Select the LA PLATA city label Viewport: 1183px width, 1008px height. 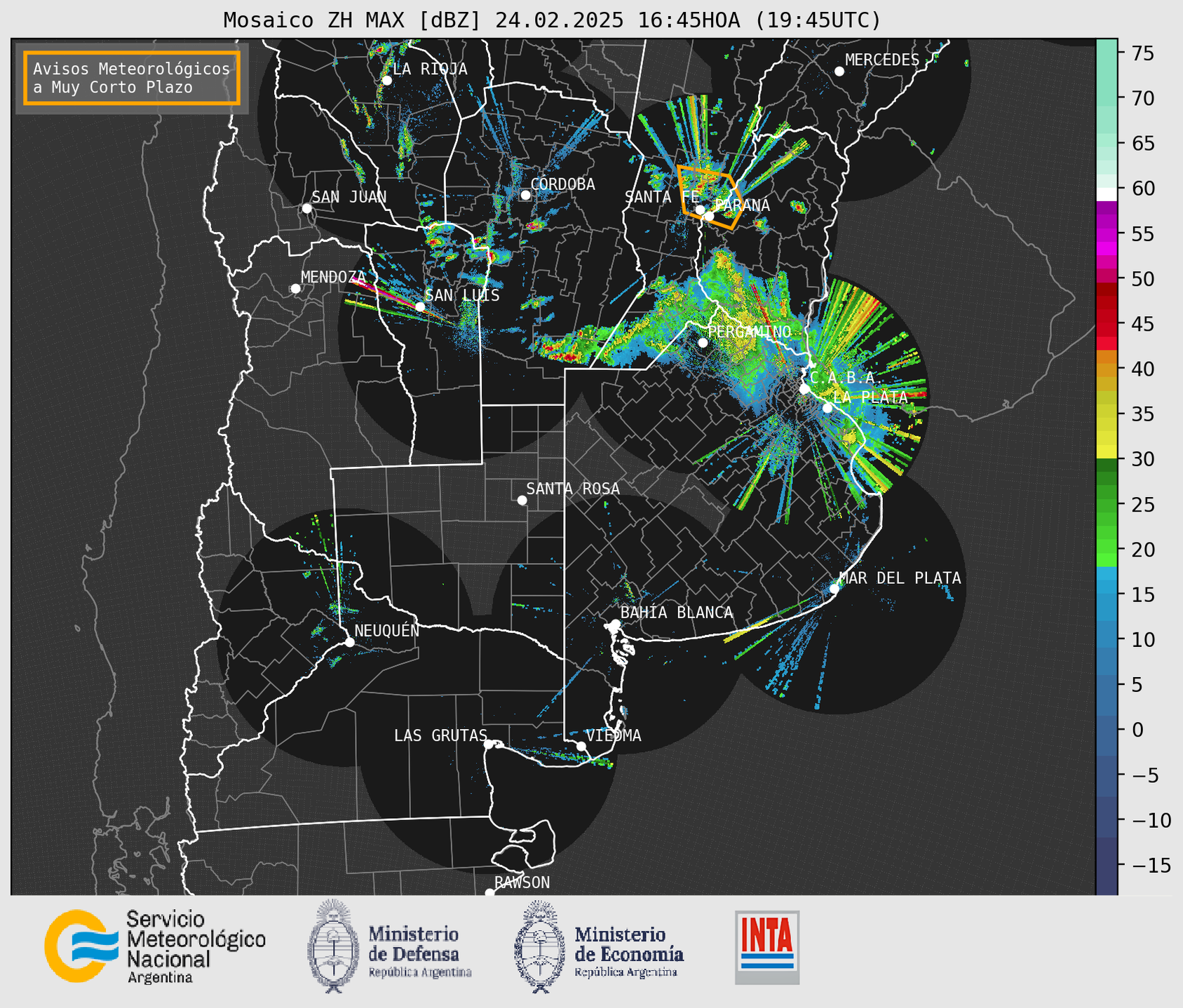pyautogui.click(x=870, y=397)
